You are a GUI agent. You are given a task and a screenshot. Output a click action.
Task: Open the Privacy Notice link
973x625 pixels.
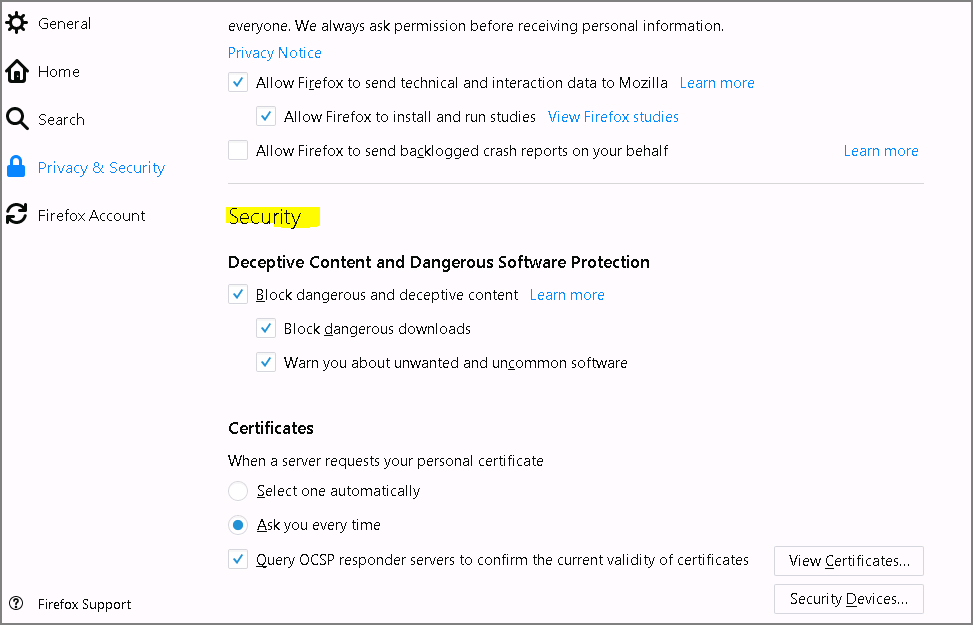point(274,53)
